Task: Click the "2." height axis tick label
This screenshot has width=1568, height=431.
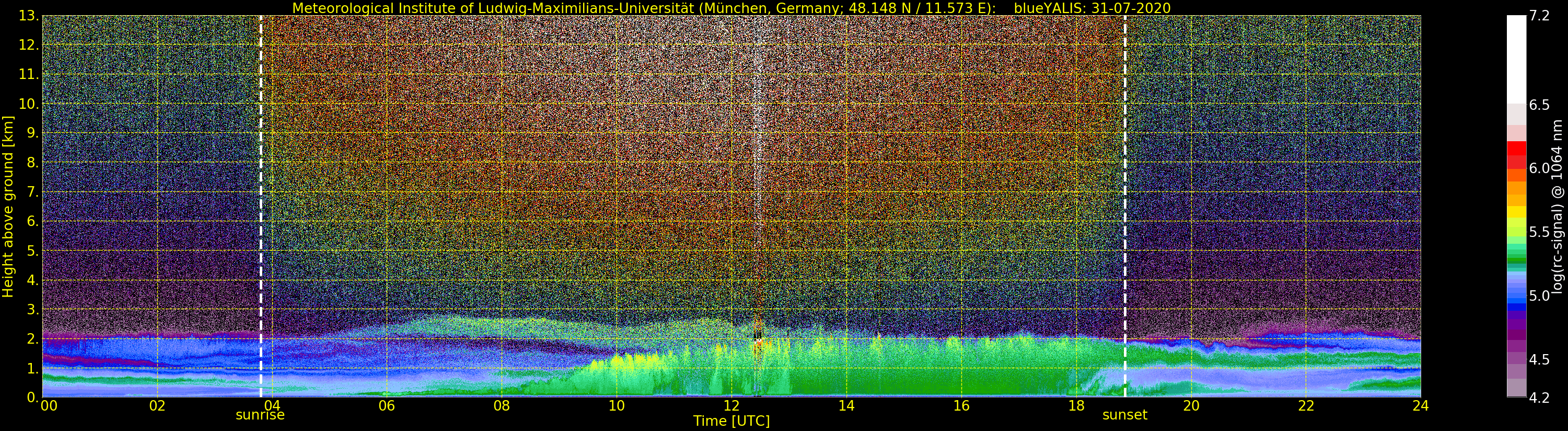Action: pyautogui.click(x=32, y=338)
